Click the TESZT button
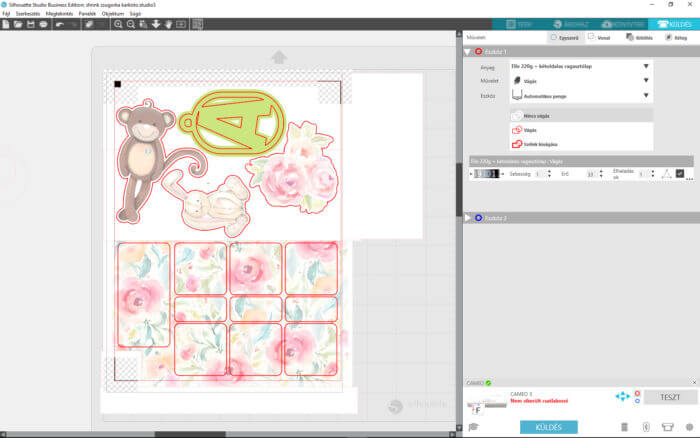 (x=670, y=397)
